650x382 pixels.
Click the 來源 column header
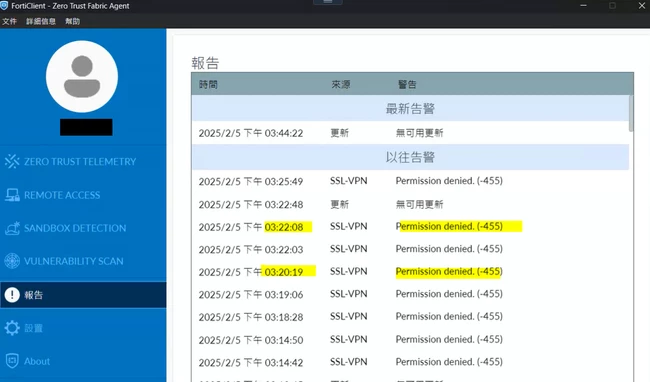pos(340,85)
